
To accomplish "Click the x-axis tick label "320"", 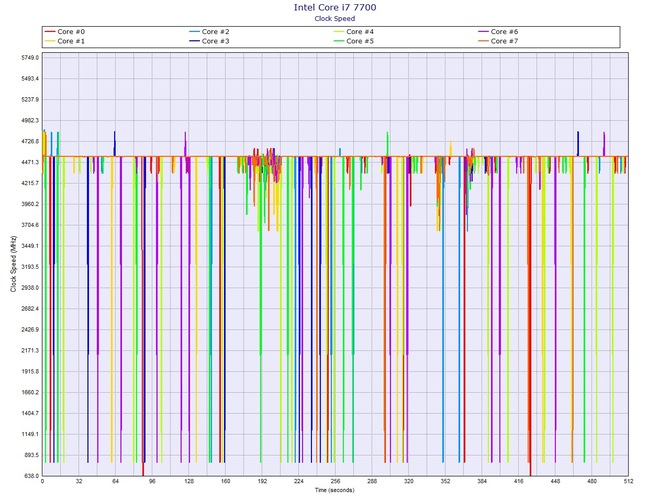I will point(409,481).
